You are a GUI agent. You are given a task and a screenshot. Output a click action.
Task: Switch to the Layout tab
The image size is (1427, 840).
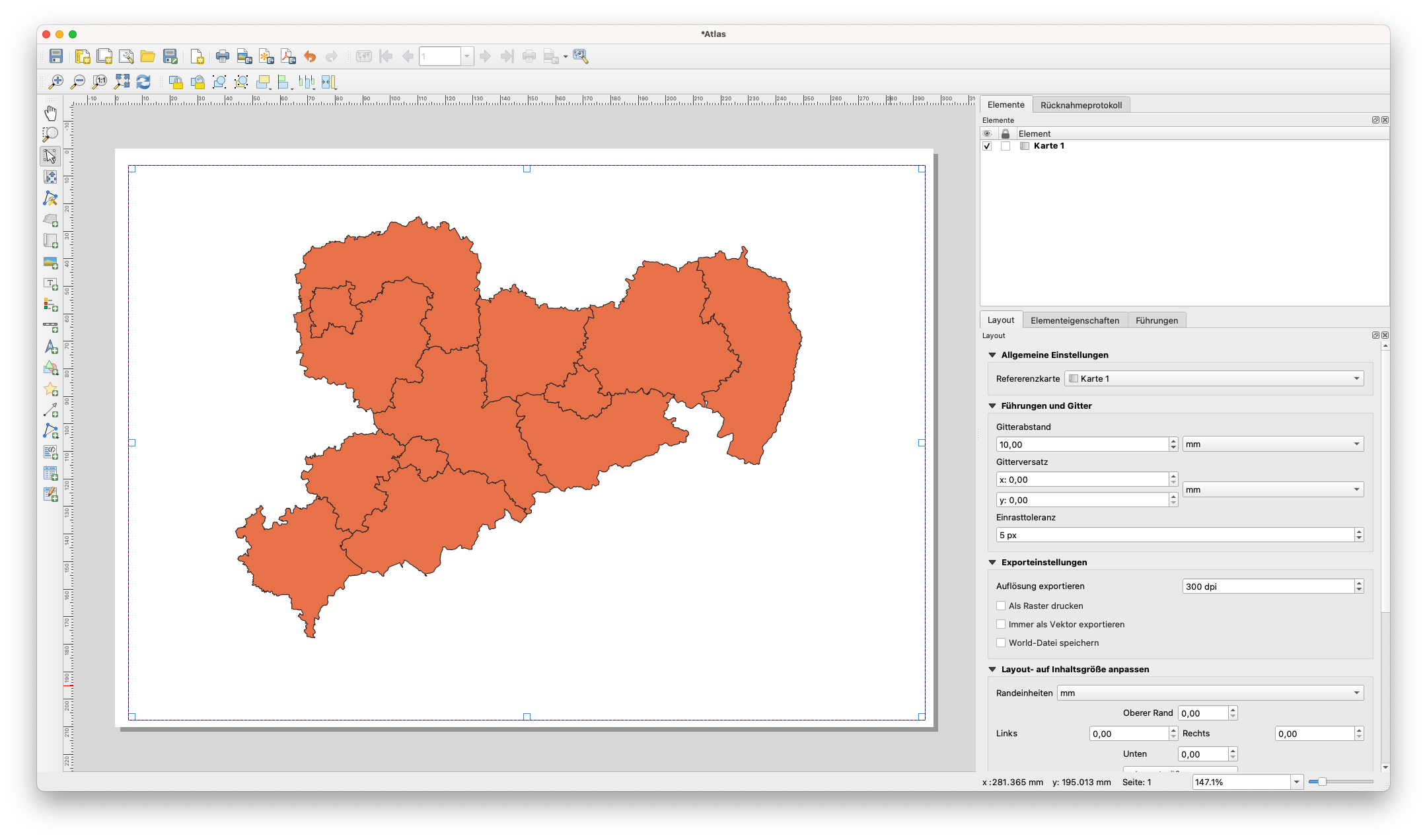[1001, 320]
